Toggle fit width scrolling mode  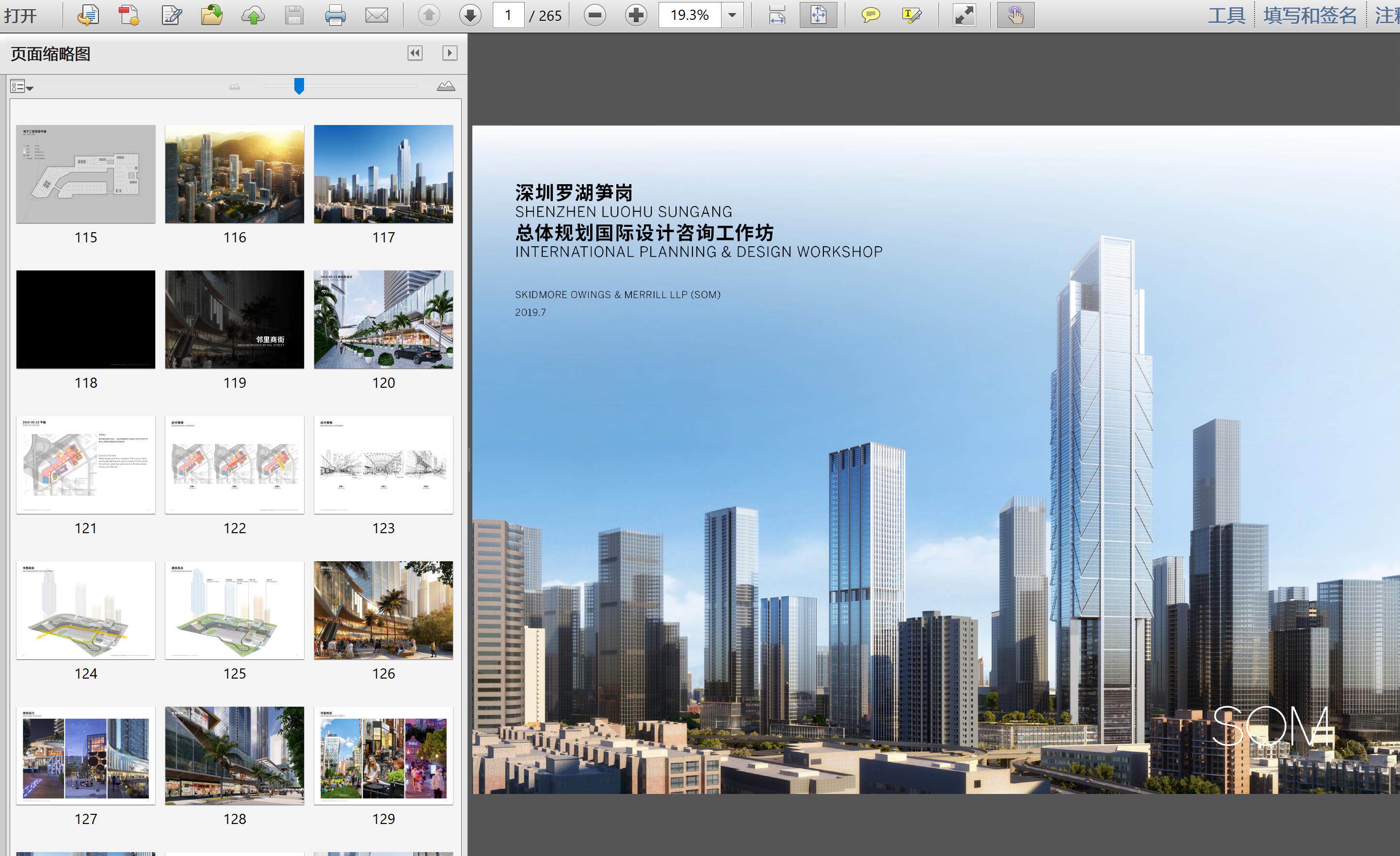click(777, 15)
